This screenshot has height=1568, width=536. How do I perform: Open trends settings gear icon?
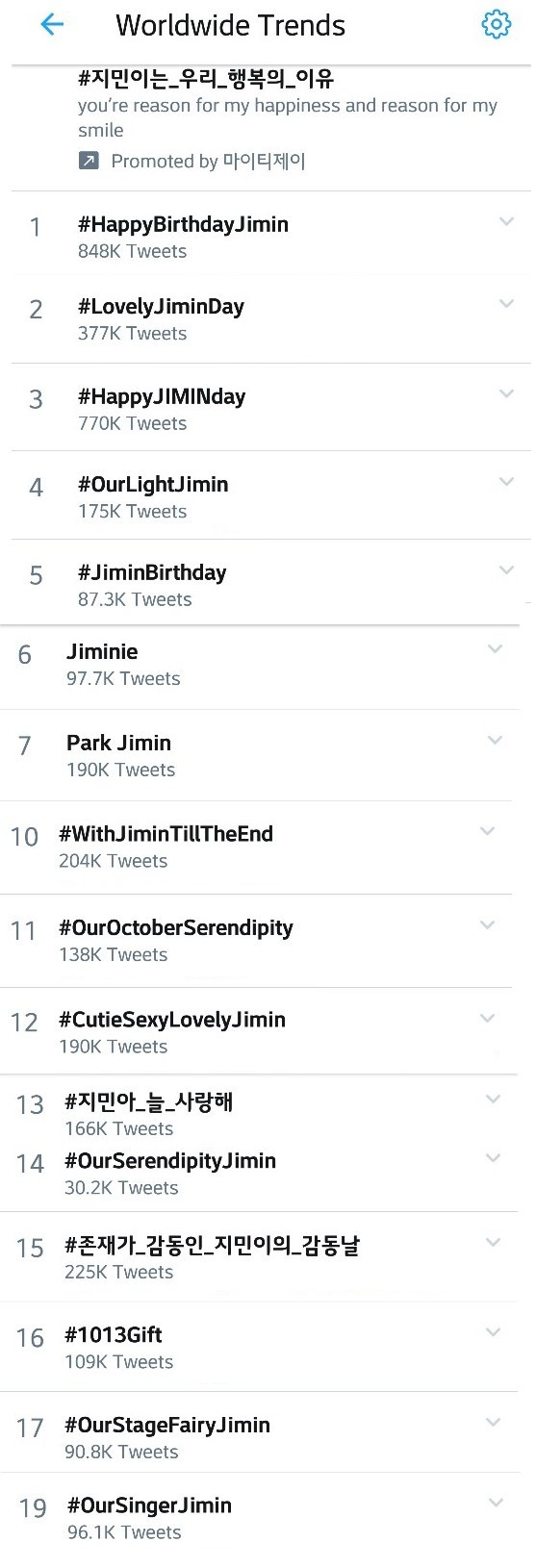[x=496, y=24]
